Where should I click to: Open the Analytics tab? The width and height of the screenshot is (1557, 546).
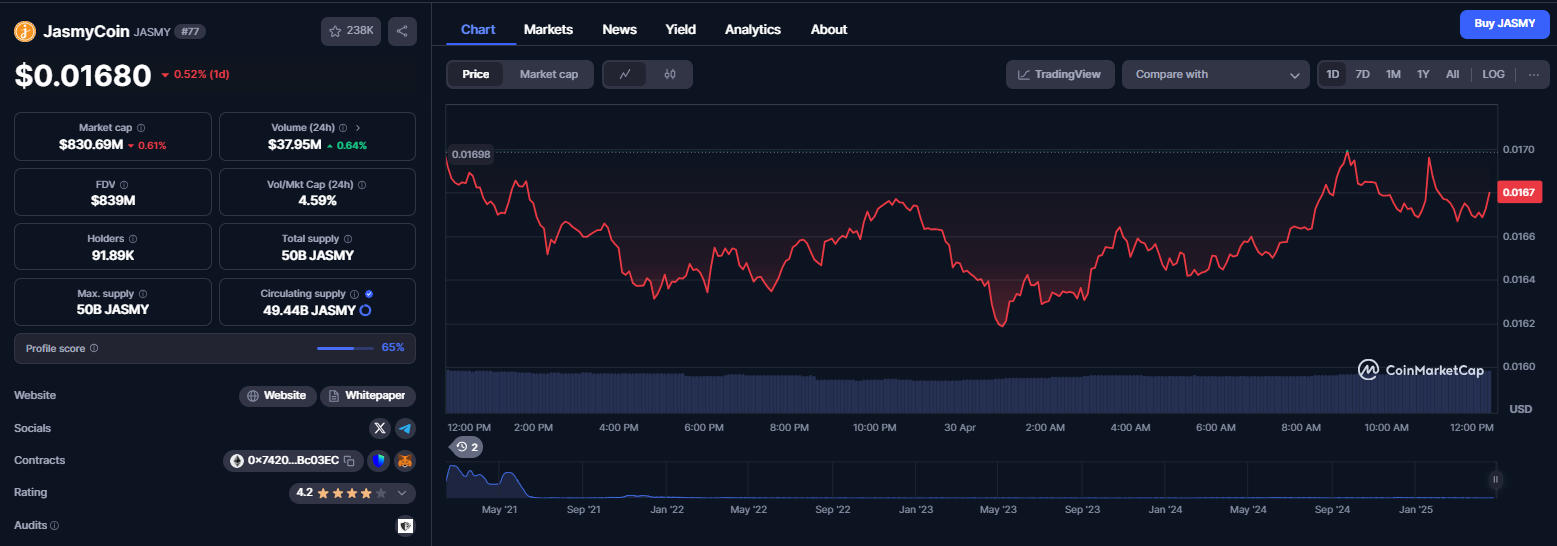pos(753,29)
